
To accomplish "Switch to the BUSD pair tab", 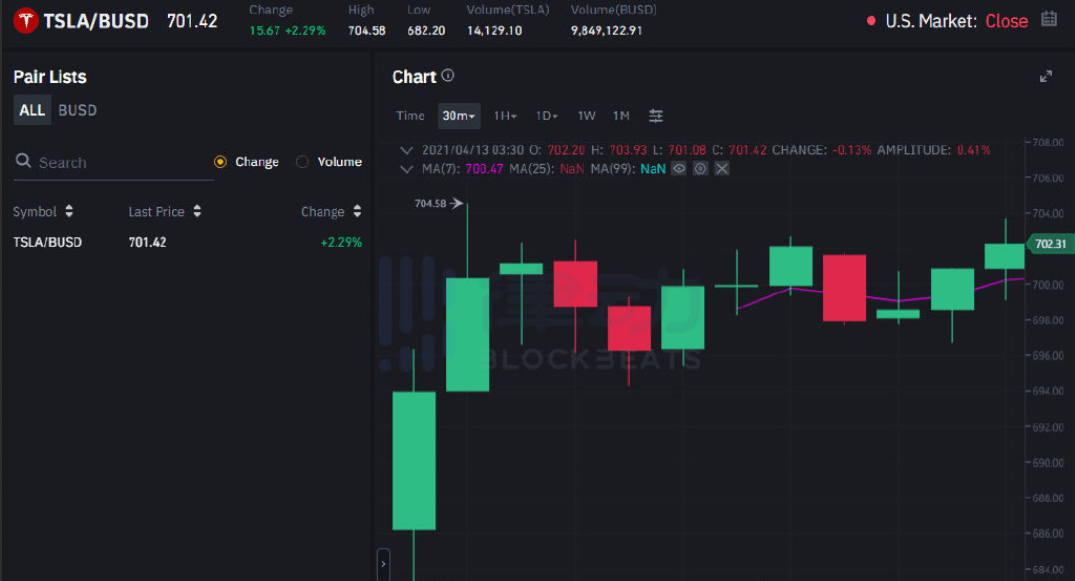I will [x=77, y=110].
